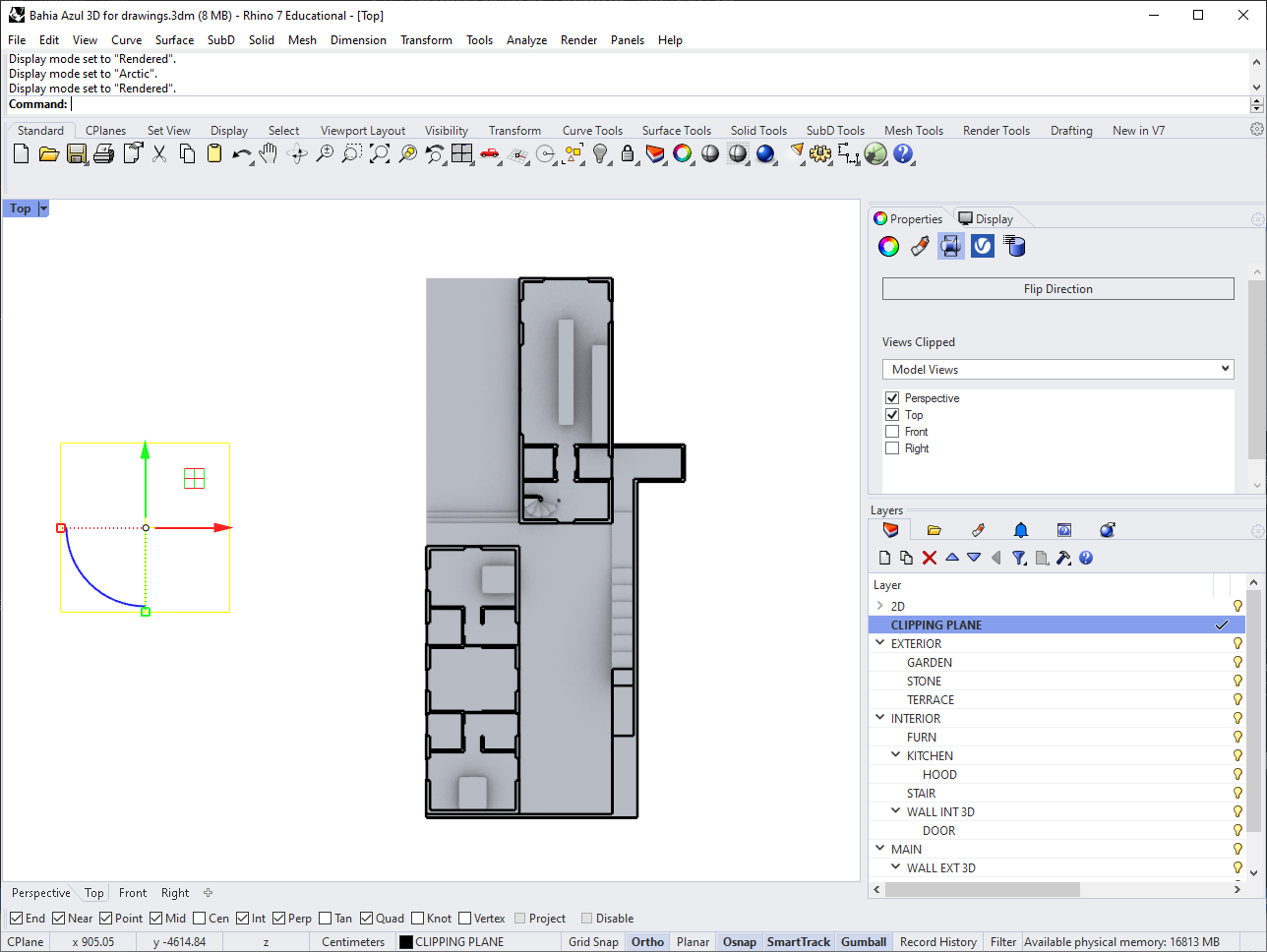Click the Pan hand tool icon
This screenshot has height=952, width=1267.
(x=269, y=153)
